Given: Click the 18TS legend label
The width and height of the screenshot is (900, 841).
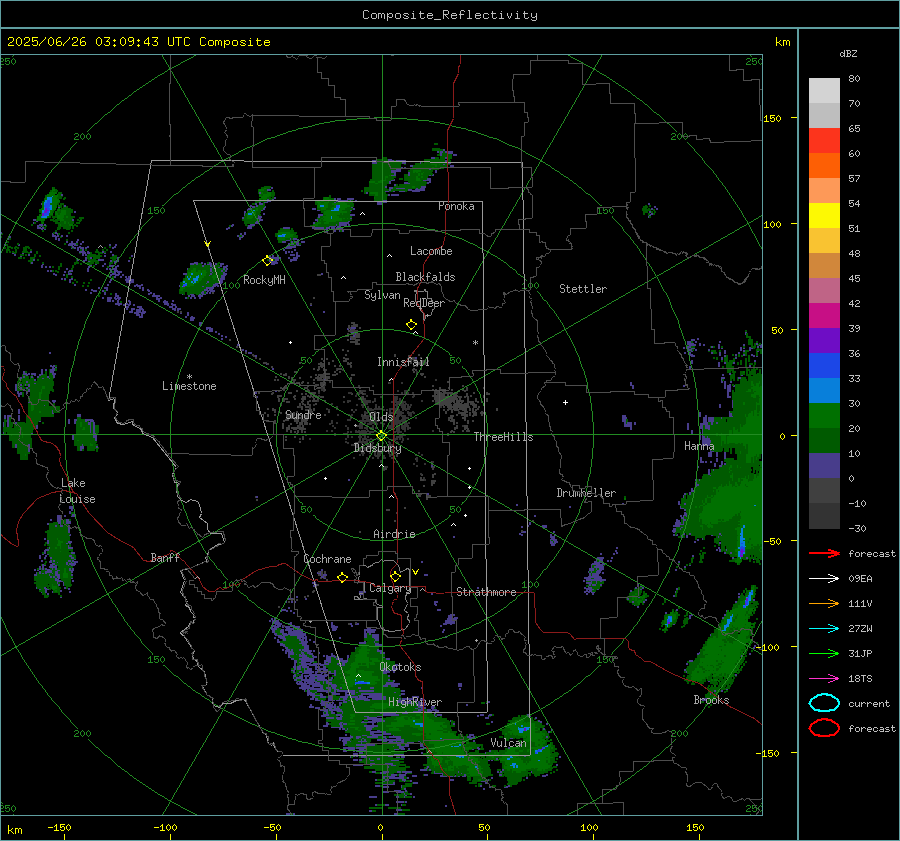Looking at the screenshot, I should coord(860,679).
